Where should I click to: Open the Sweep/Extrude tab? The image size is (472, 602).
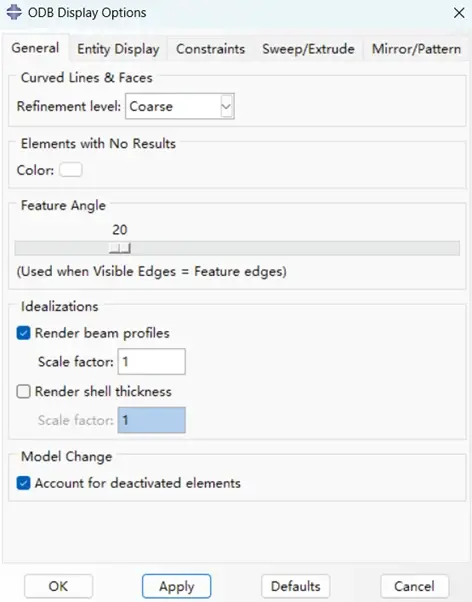pyautogui.click(x=308, y=49)
